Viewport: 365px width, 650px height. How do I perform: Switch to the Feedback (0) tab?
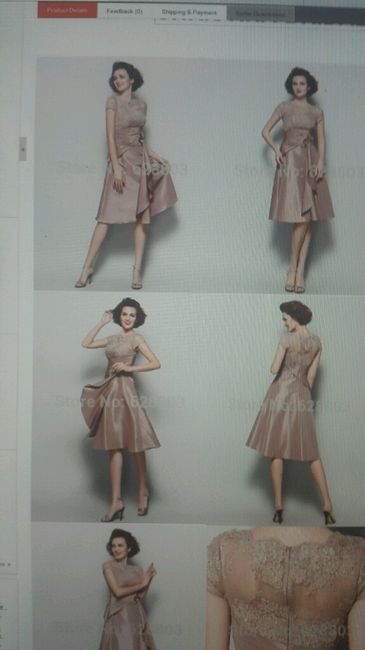point(124,11)
